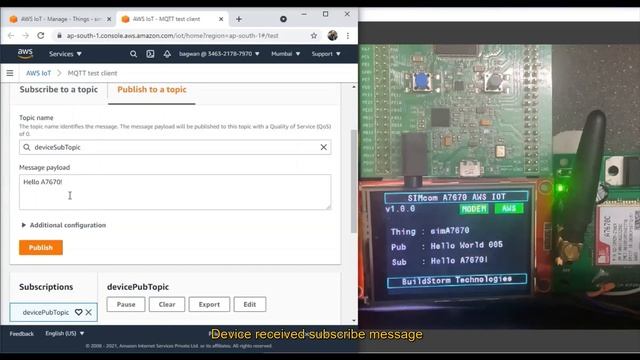
Task: Open the Mumbai region dropdown
Action: coord(286,54)
